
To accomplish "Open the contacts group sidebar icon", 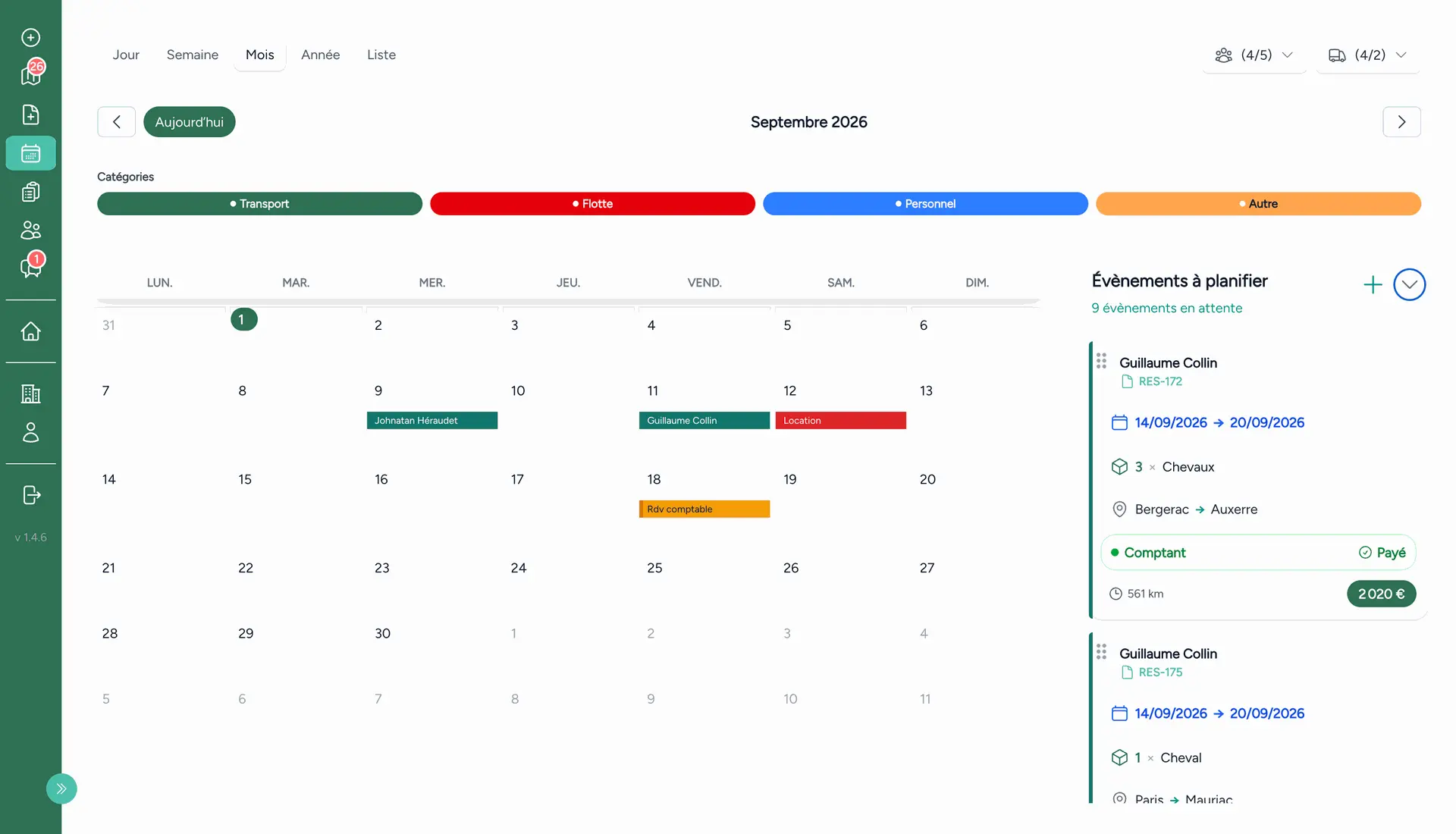I will tap(30, 230).
